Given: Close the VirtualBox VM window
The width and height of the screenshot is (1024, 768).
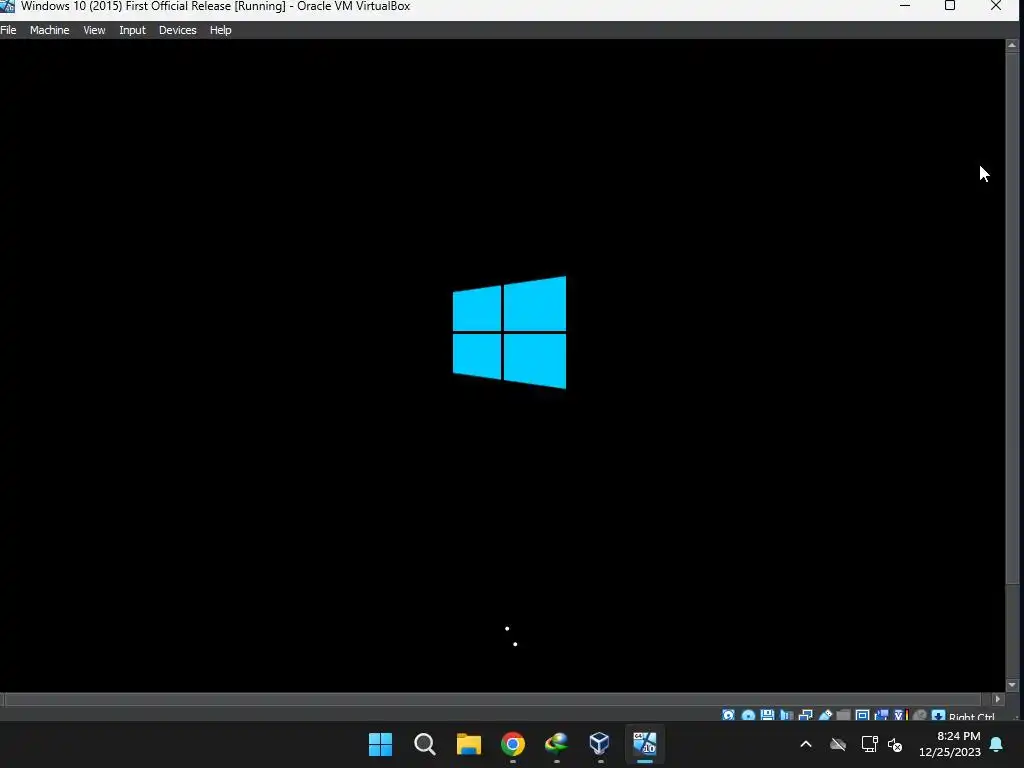Looking at the screenshot, I should pyautogui.click(x=996, y=6).
